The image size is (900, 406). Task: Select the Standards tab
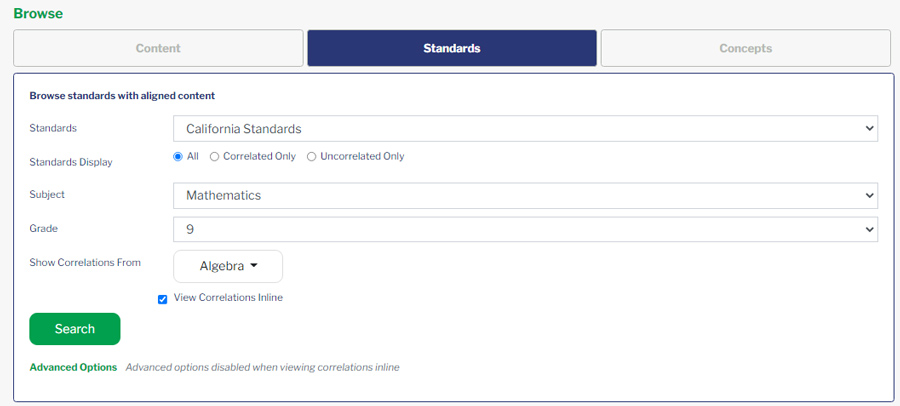(452, 48)
